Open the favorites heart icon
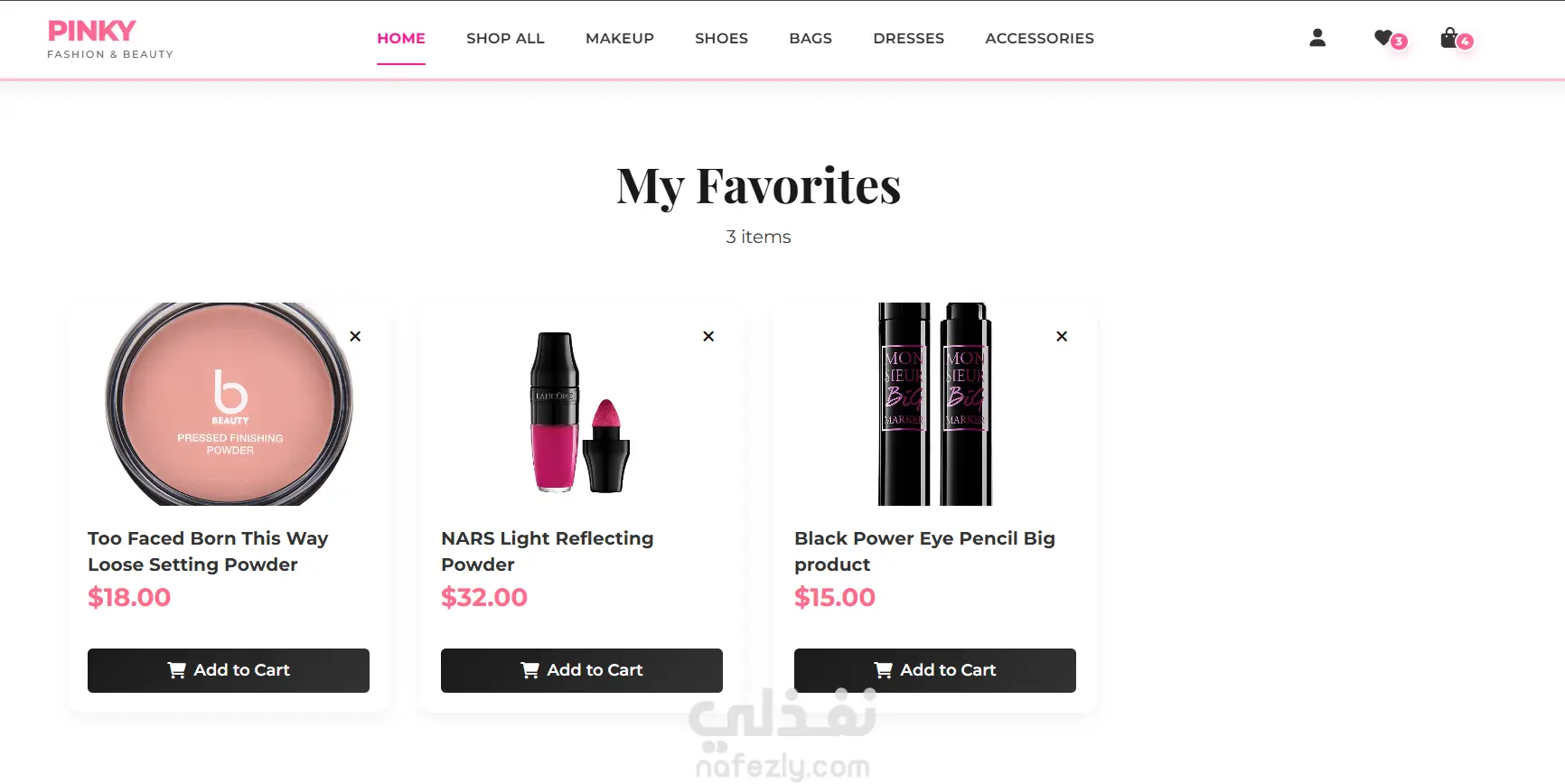This screenshot has width=1565, height=784. 1389,39
